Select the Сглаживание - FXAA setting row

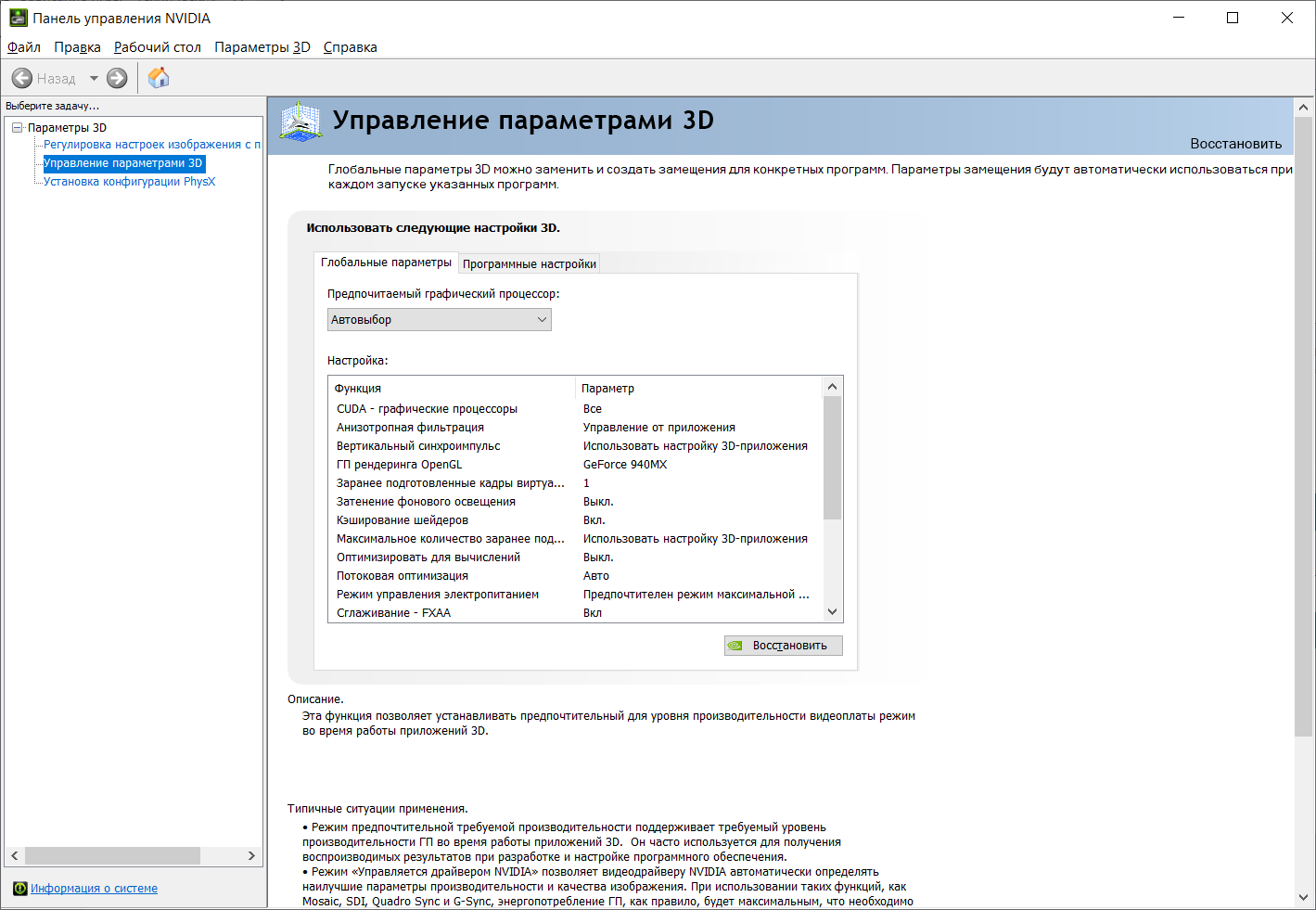tap(575, 613)
